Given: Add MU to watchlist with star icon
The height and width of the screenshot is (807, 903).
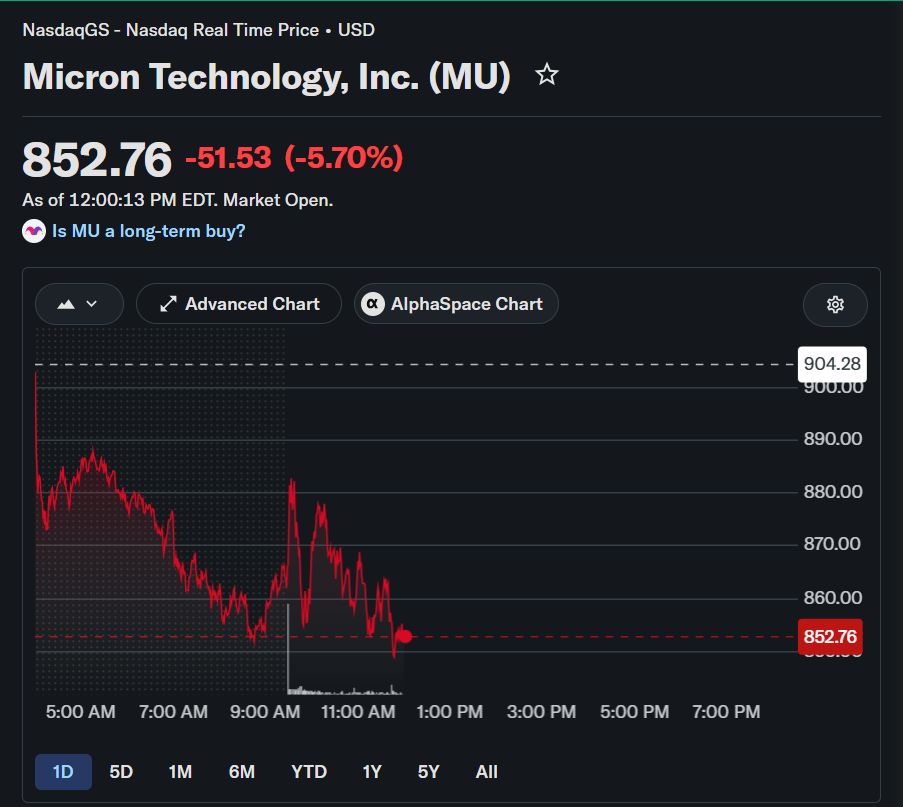Looking at the screenshot, I should coord(547,75).
